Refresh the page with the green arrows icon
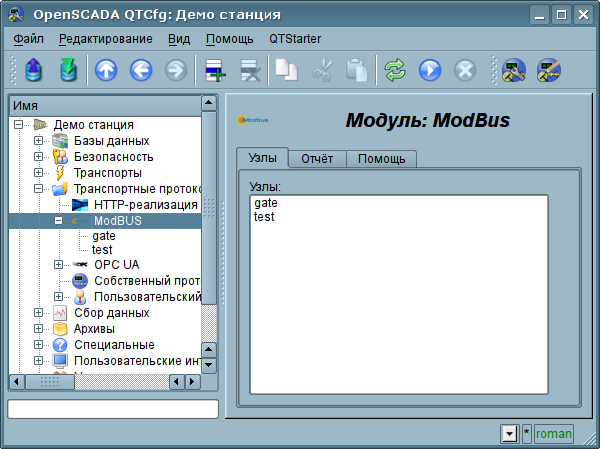Image resolution: width=600 pixels, height=449 pixels. (395, 70)
